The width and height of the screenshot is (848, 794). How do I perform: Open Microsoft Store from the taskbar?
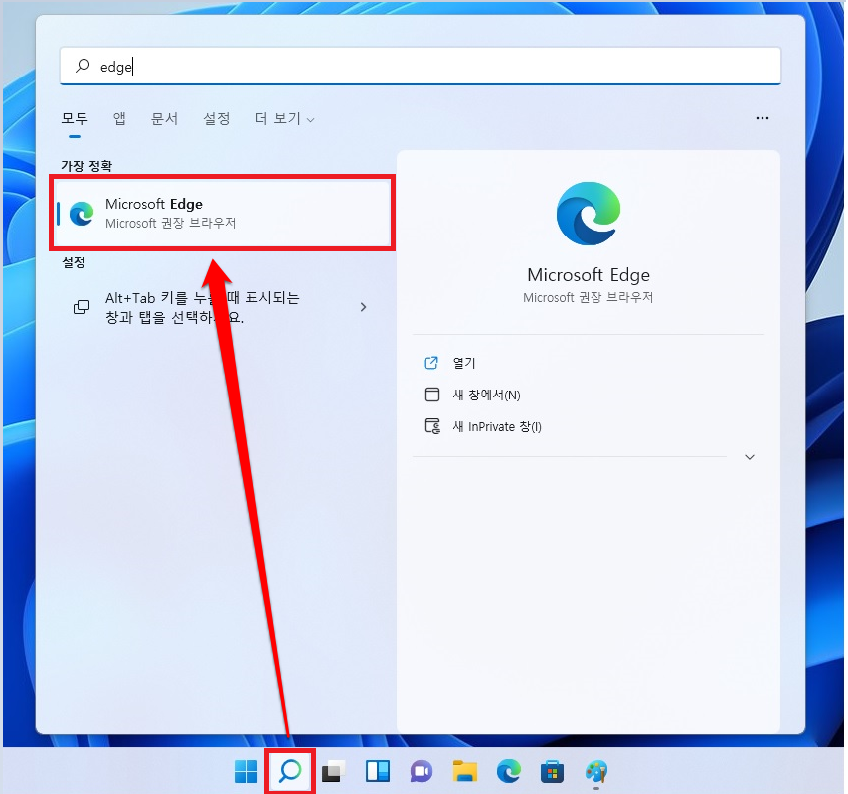tap(552, 771)
